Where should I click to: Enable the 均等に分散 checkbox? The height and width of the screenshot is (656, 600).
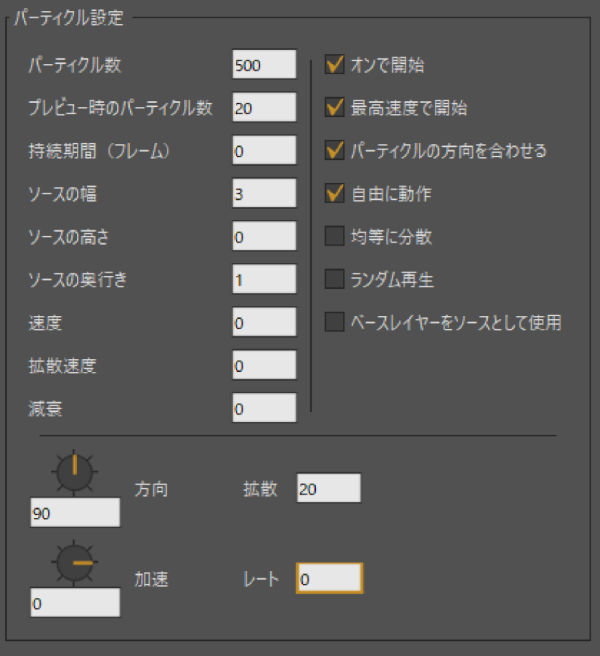[x=335, y=237]
